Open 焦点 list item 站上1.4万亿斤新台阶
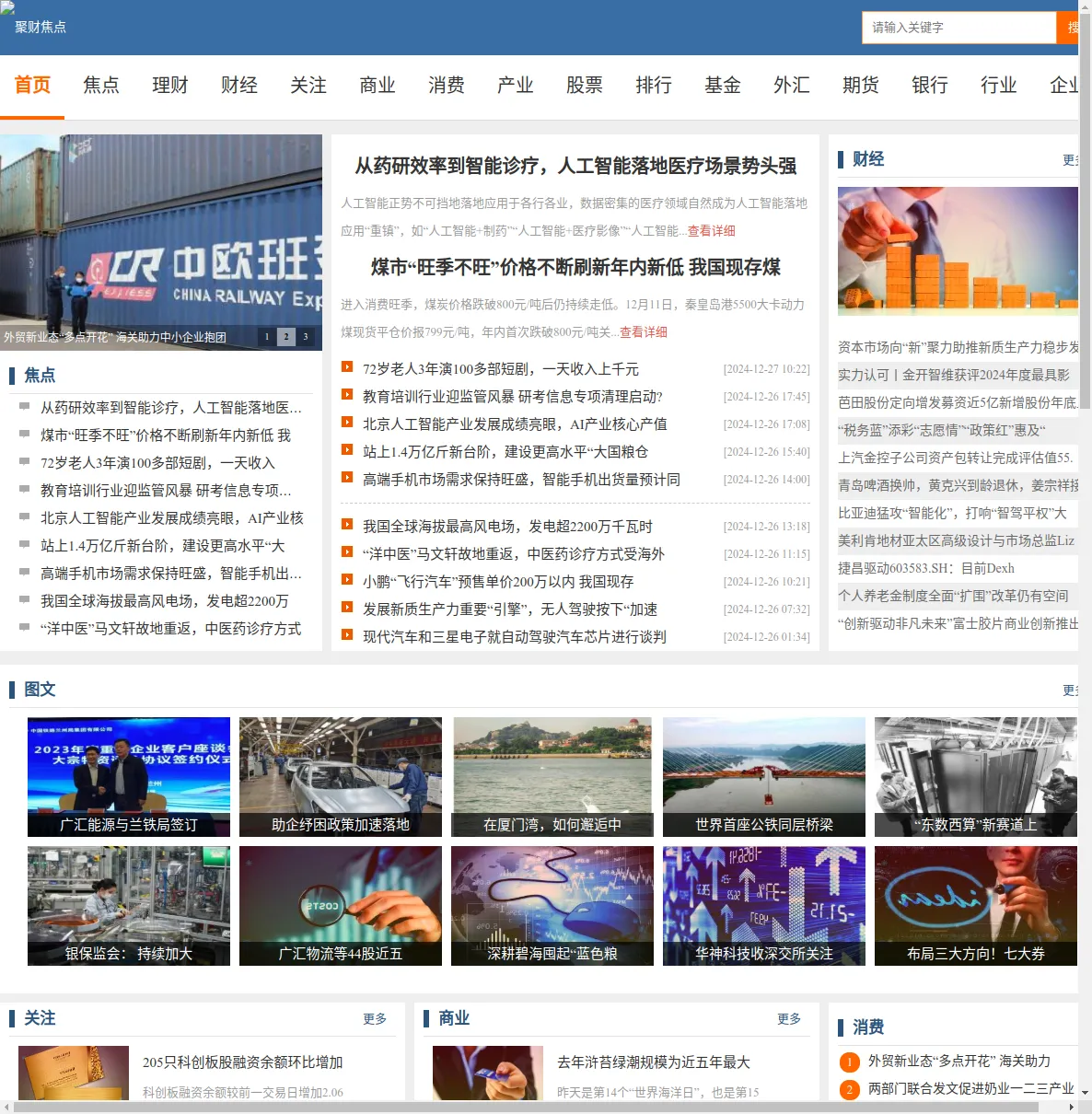This screenshot has width=1092, height=1114. (162, 546)
